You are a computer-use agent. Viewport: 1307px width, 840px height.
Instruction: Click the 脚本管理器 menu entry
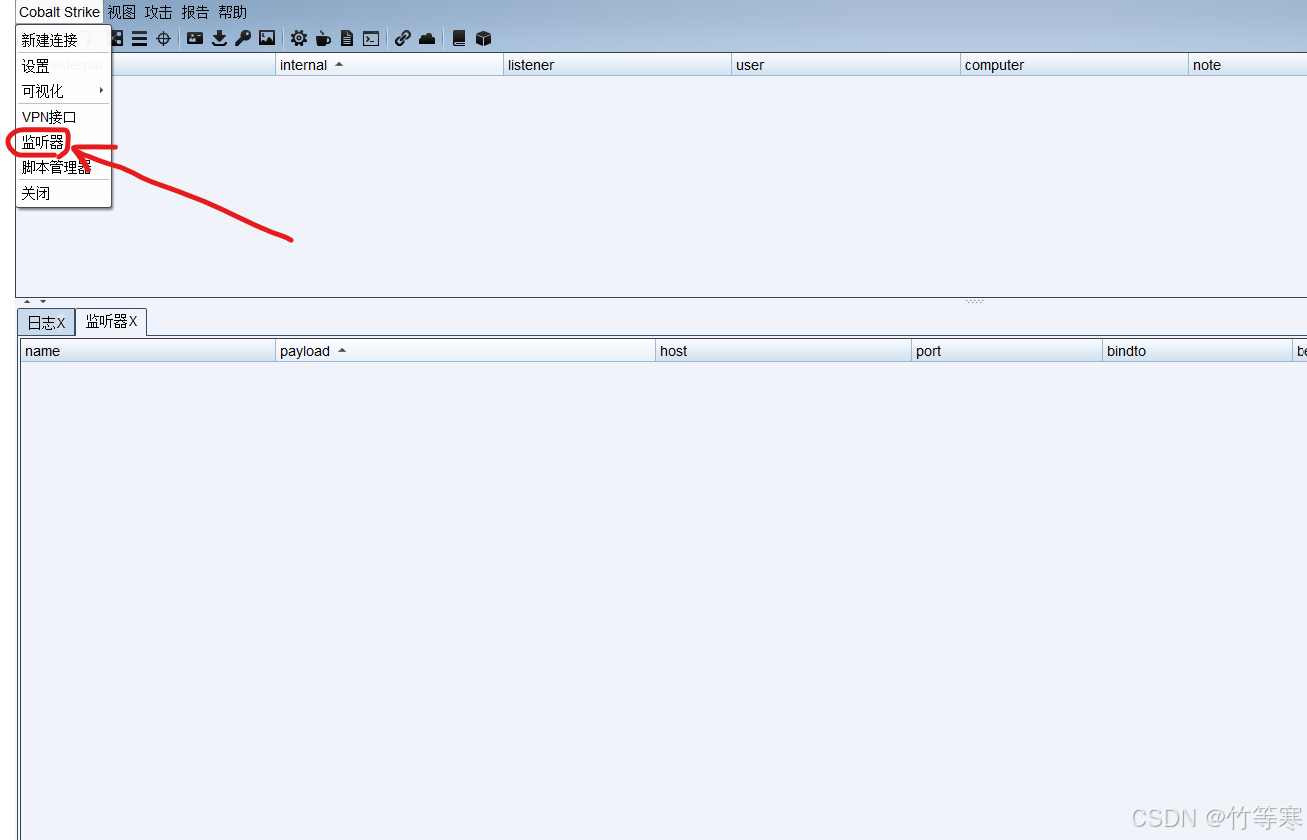57,167
